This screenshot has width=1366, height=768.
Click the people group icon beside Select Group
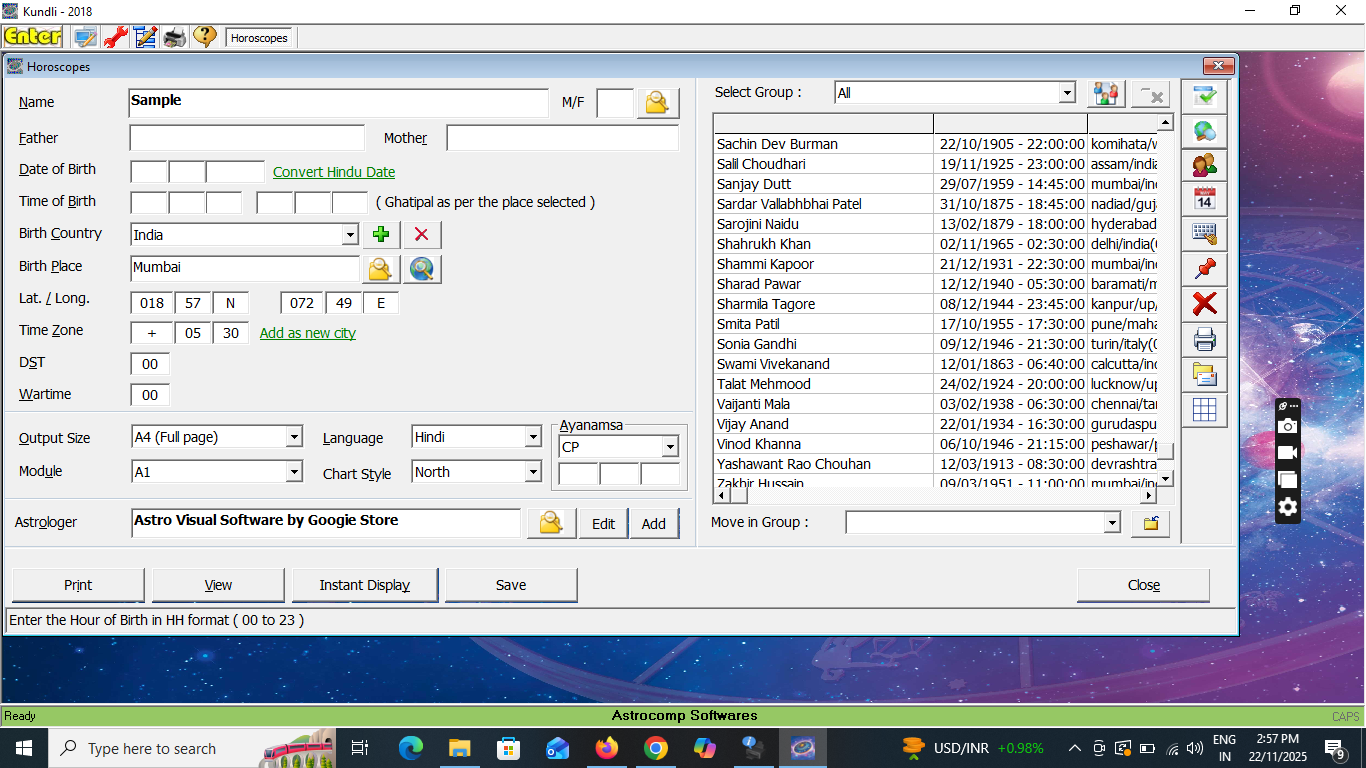coord(1106,94)
